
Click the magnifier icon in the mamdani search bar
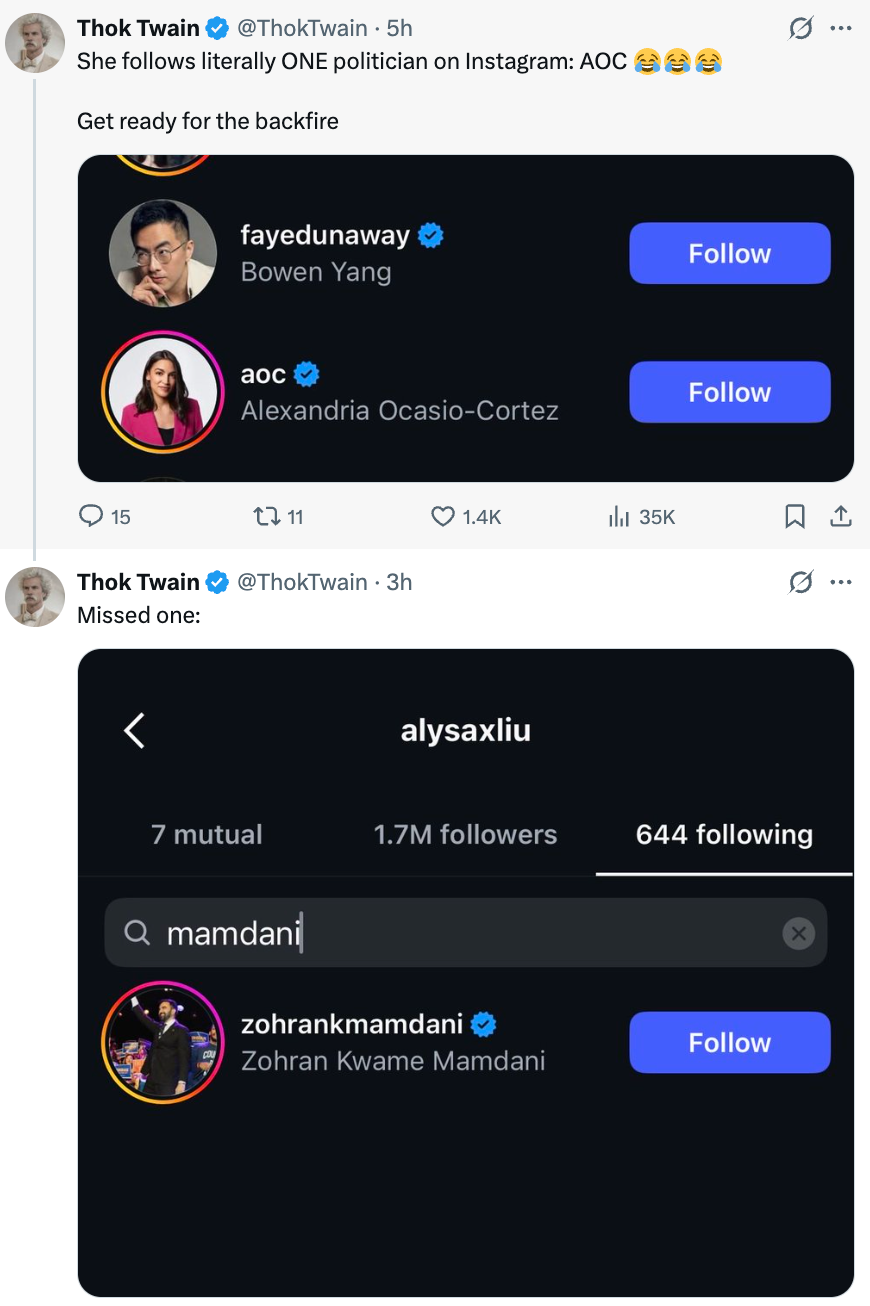click(x=137, y=932)
